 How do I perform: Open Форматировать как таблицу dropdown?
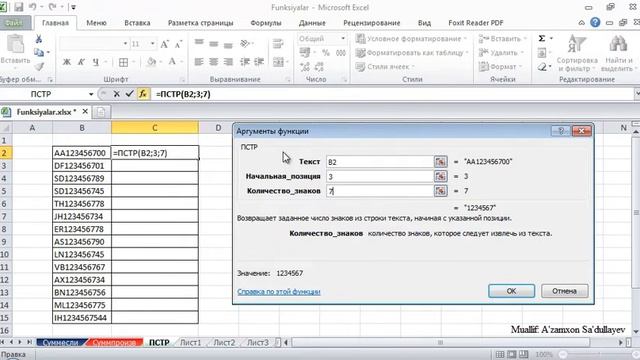pos(412,53)
